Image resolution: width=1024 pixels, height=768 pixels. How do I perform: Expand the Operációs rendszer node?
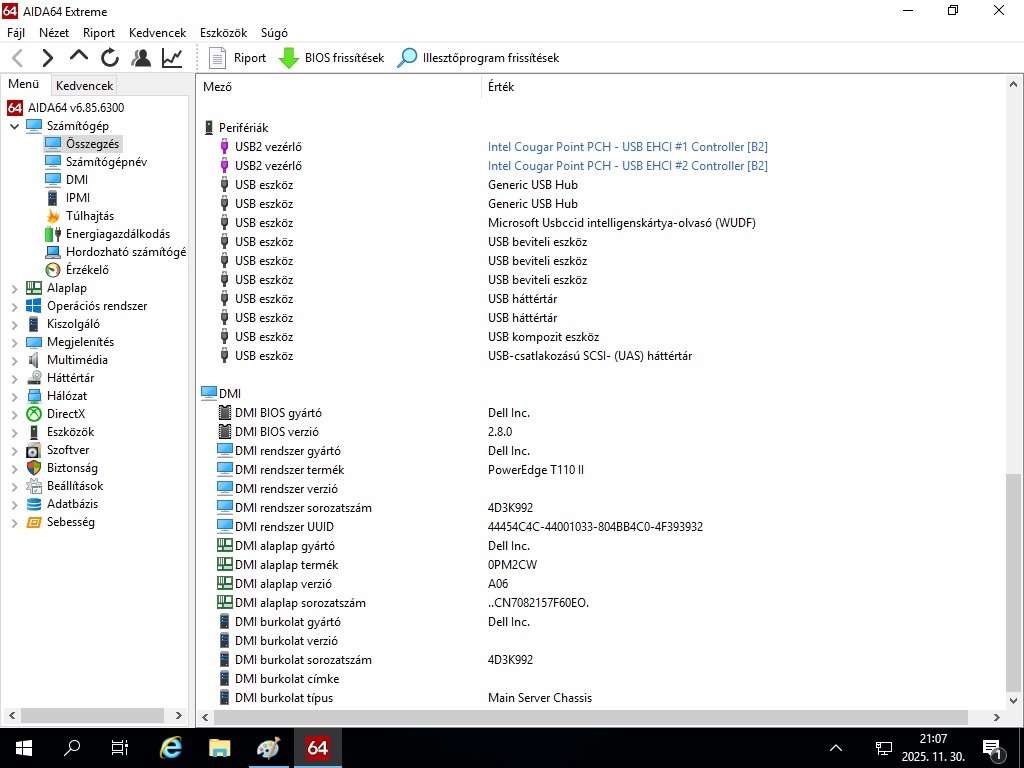pyautogui.click(x=14, y=306)
